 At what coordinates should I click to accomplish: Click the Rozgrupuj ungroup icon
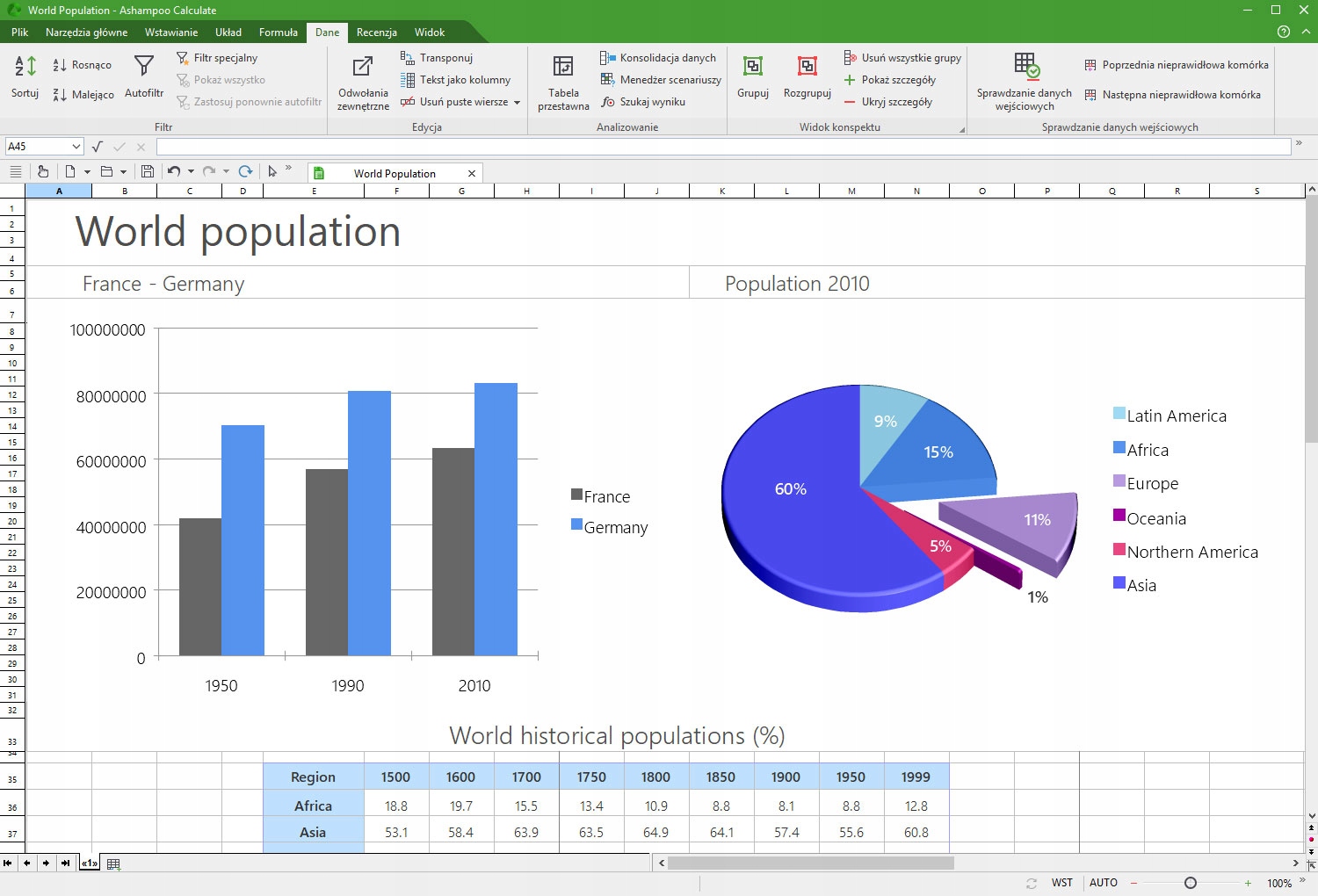pyautogui.click(x=807, y=68)
